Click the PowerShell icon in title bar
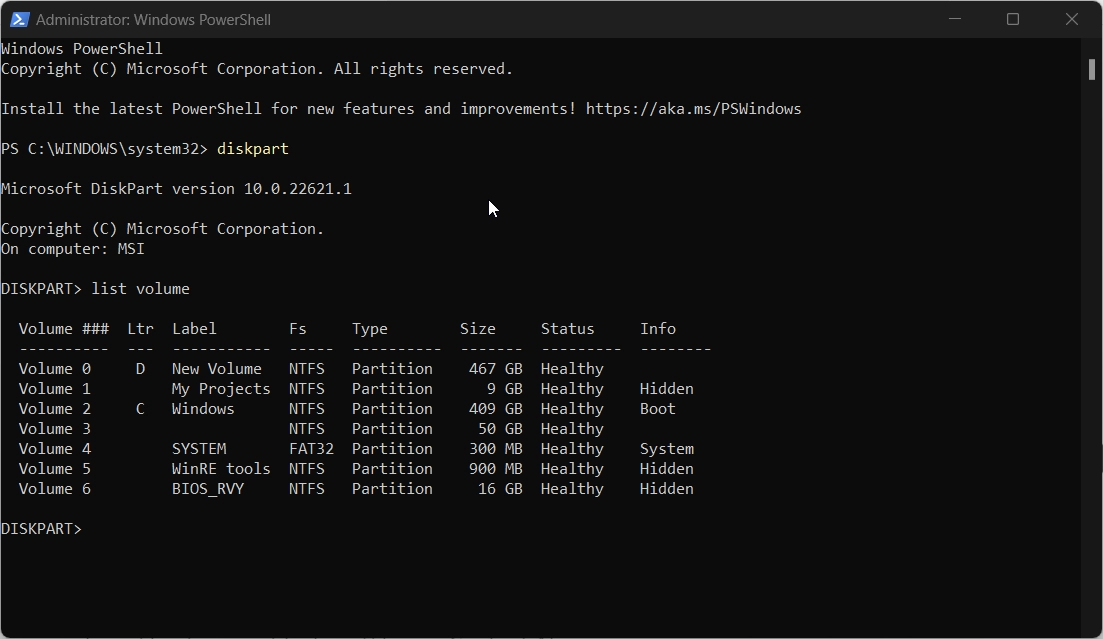 pos(19,20)
